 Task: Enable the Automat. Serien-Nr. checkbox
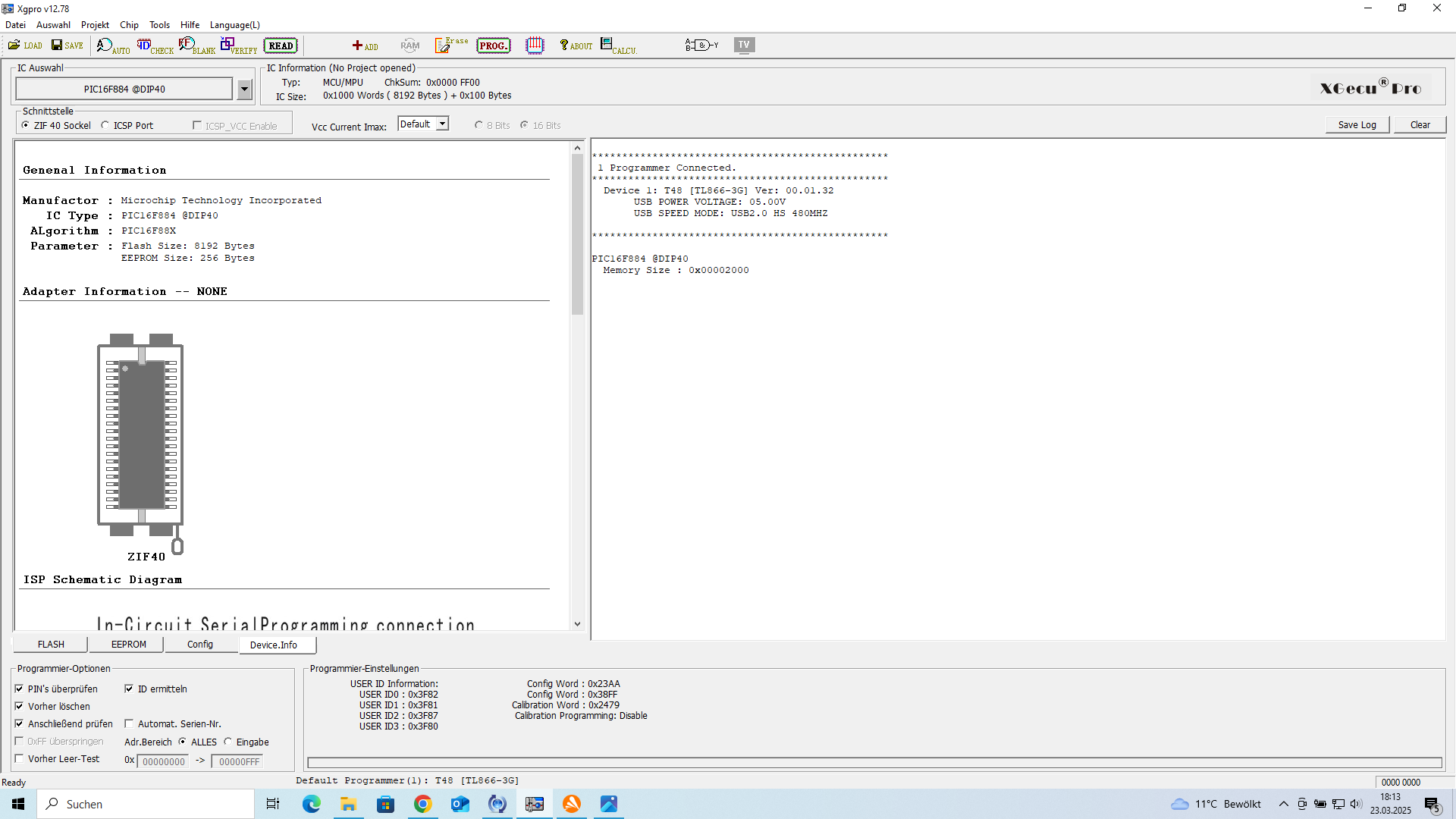129,724
